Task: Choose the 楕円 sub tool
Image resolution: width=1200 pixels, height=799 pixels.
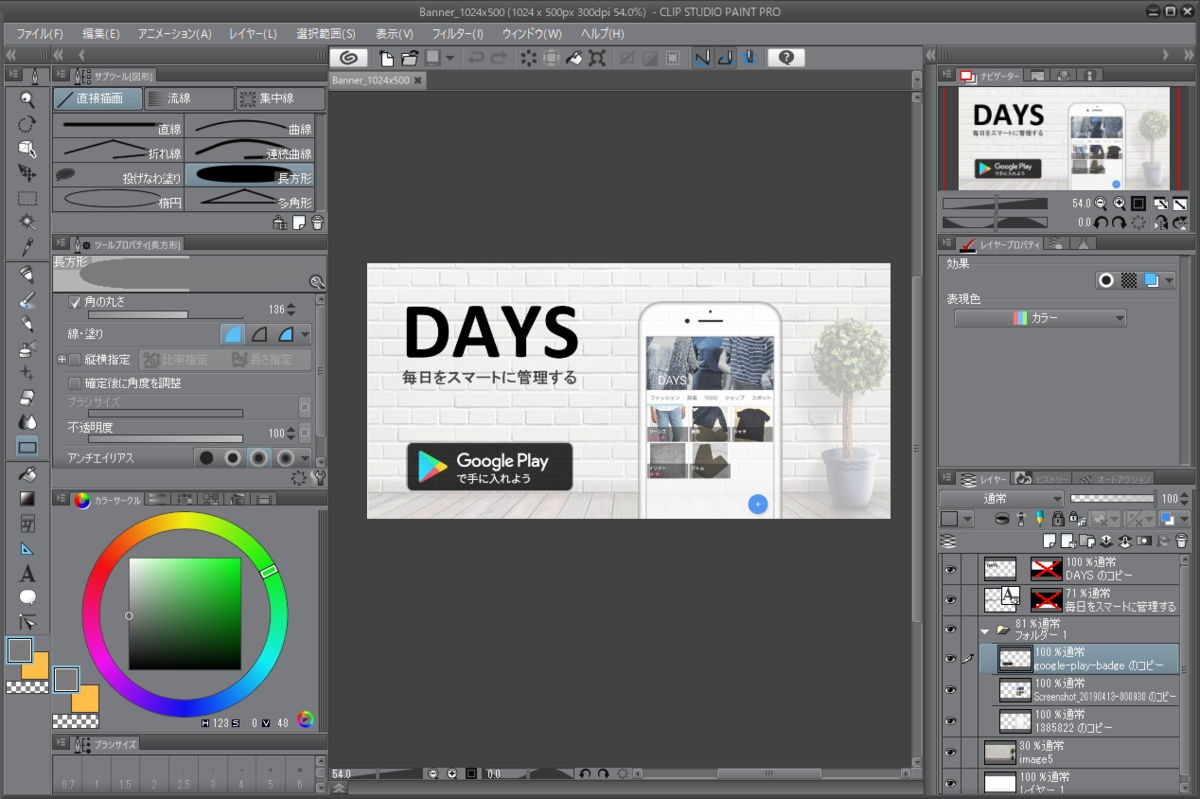Action: click(119, 200)
